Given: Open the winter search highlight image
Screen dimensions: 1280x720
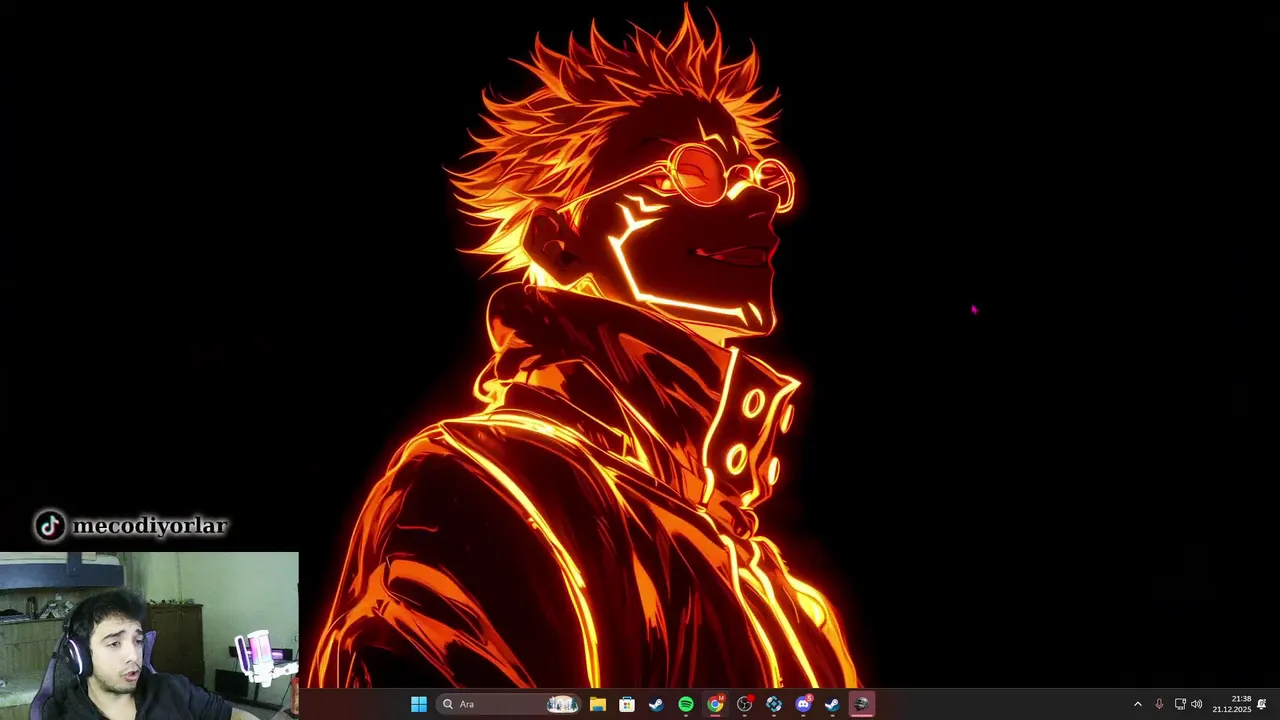Looking at the screenshot, I should [x=562, y=704].
